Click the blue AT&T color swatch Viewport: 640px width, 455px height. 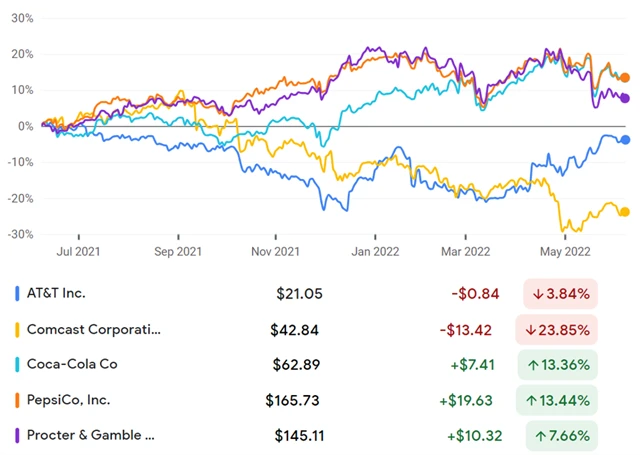[17, 294]
